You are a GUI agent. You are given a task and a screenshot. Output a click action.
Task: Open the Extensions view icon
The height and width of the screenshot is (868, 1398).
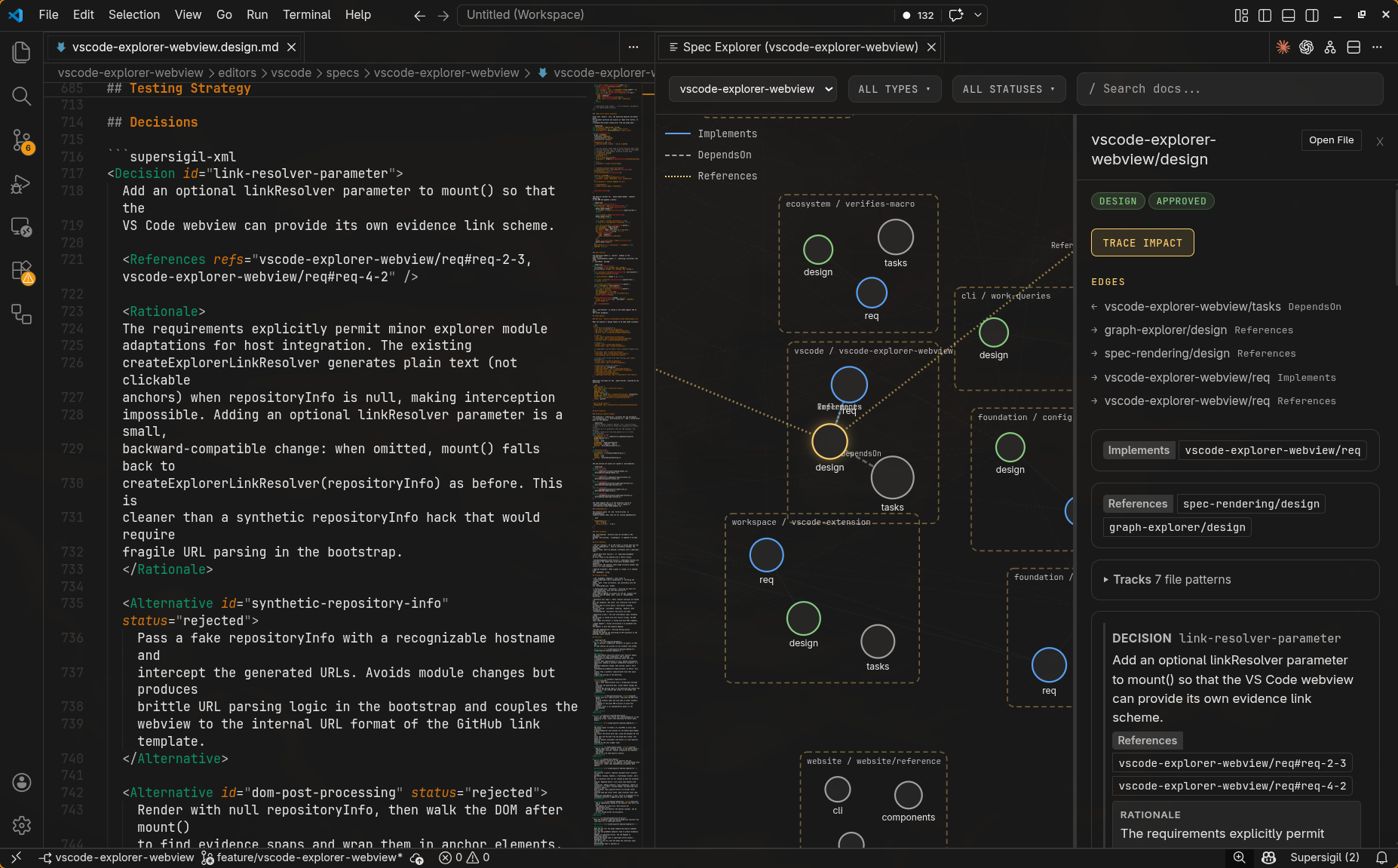tap(21, 271)
